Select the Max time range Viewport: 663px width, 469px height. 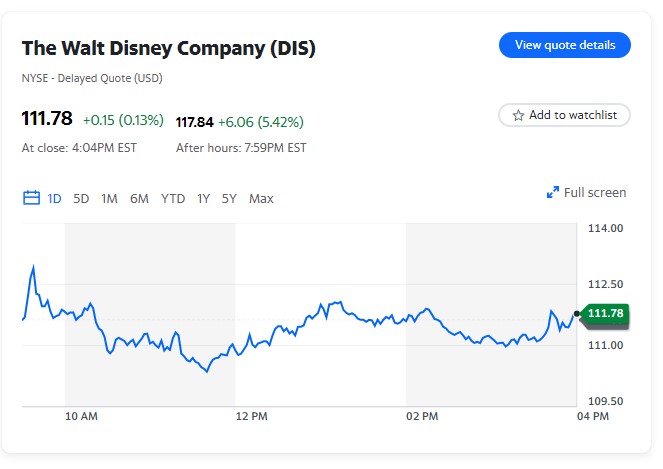pos(261,199)
